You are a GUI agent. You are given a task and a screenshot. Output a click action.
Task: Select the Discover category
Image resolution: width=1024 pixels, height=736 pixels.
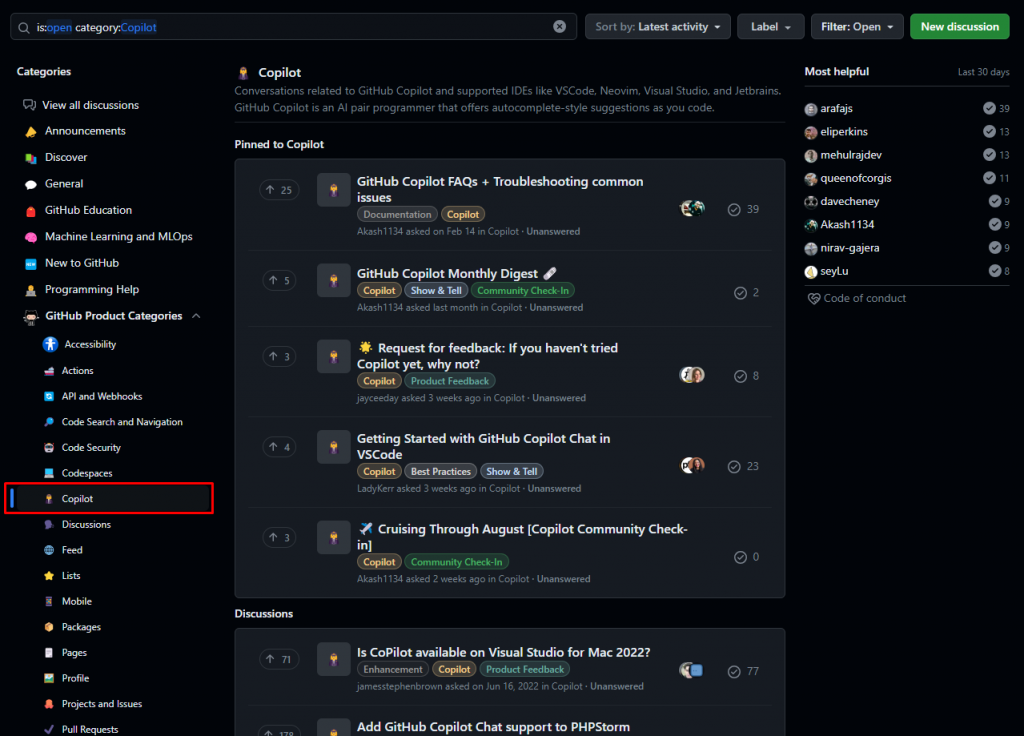[66, 157]
